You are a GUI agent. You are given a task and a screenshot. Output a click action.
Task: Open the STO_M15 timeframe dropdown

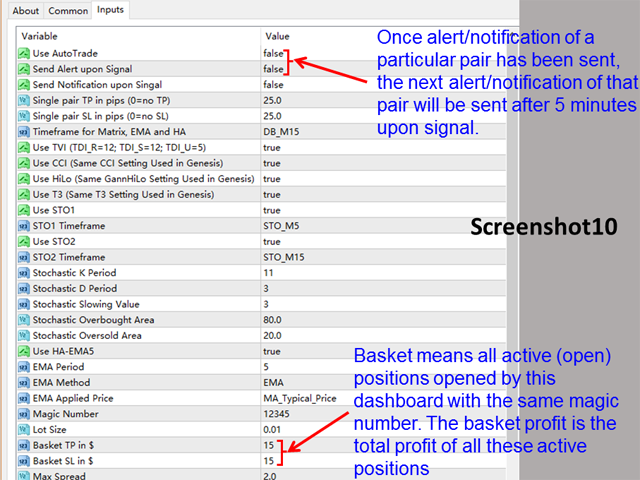pyautogui.click(x=284, y=257)
